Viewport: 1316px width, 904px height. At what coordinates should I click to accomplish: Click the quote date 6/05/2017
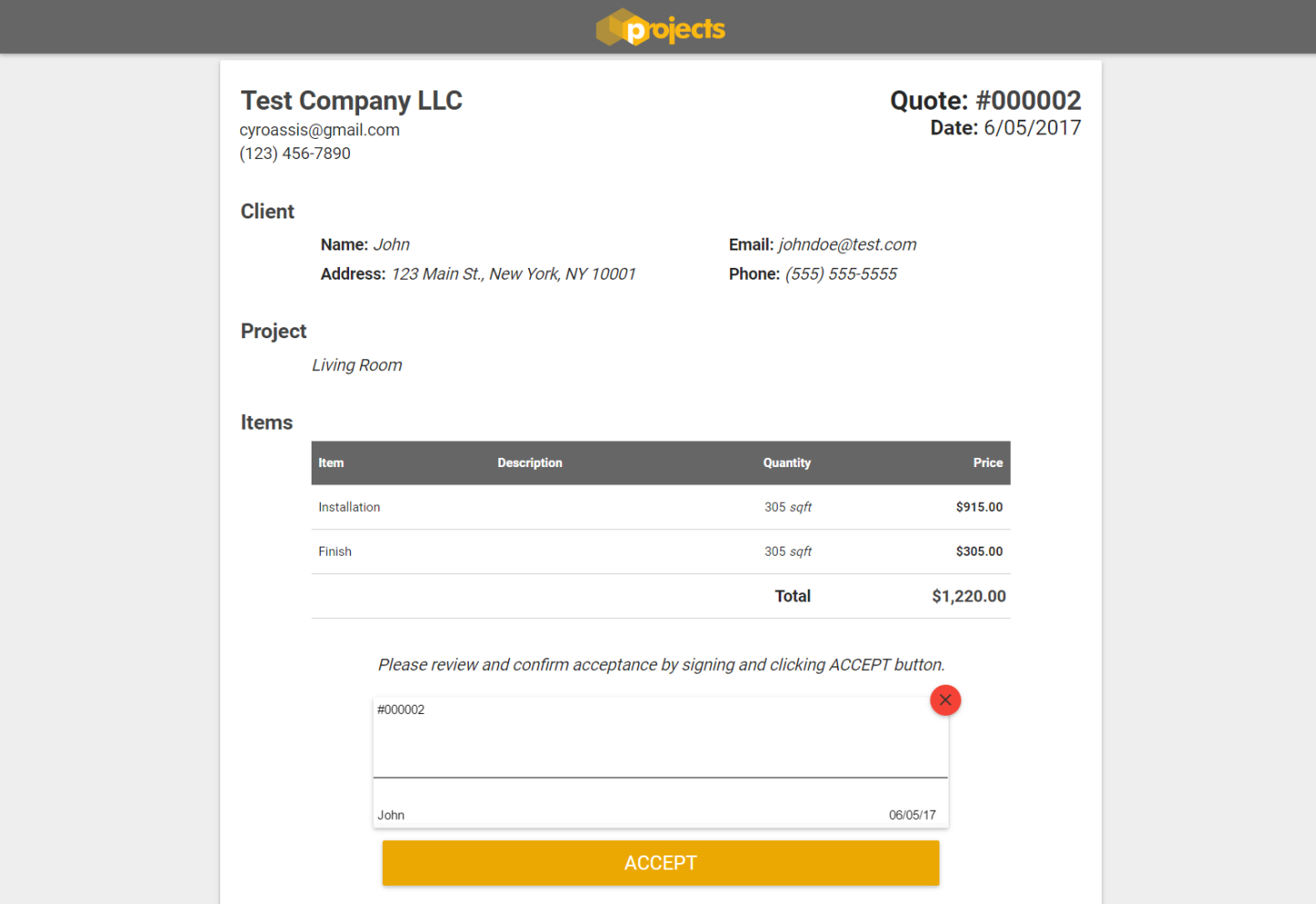coord(1032,128)
